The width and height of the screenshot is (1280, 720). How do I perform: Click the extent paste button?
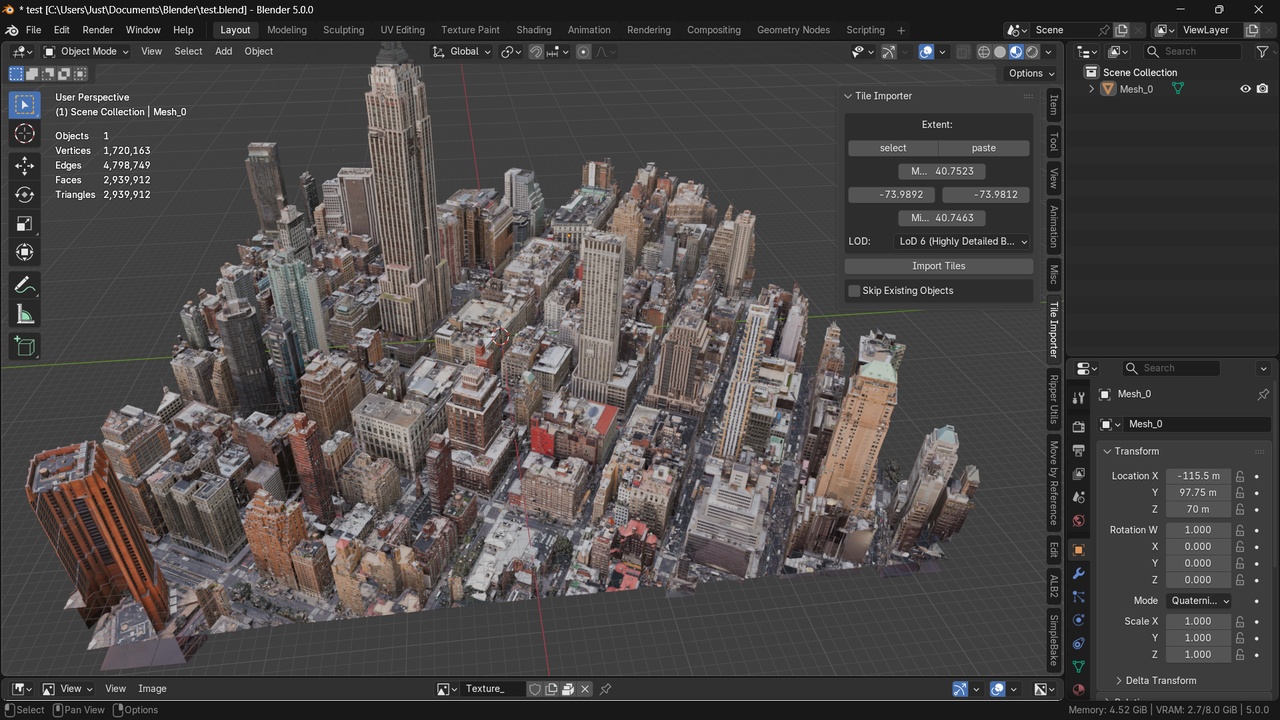pos(984,148)
